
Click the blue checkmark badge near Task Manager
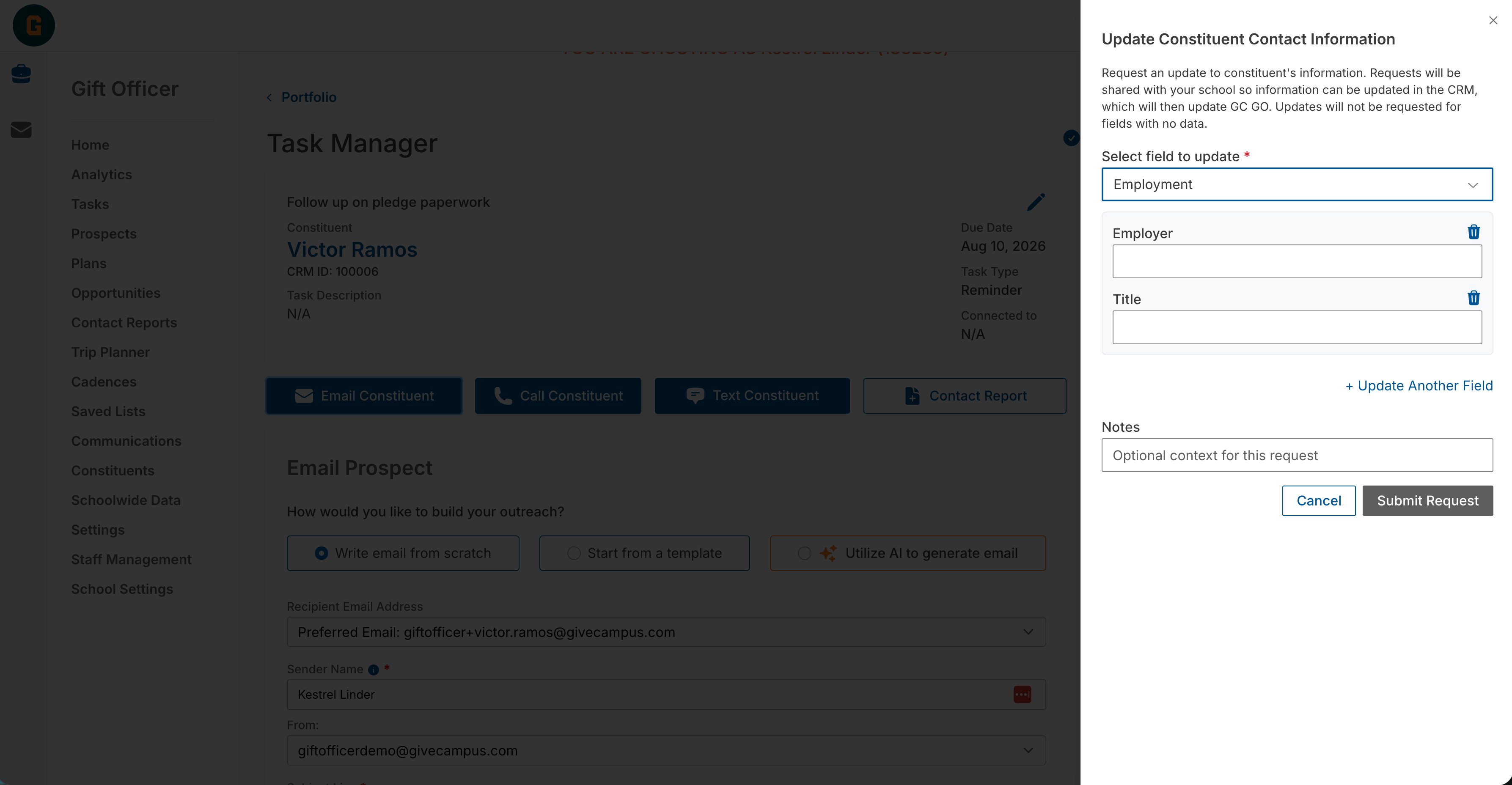pyautogui.click(x=1071, y=138)
